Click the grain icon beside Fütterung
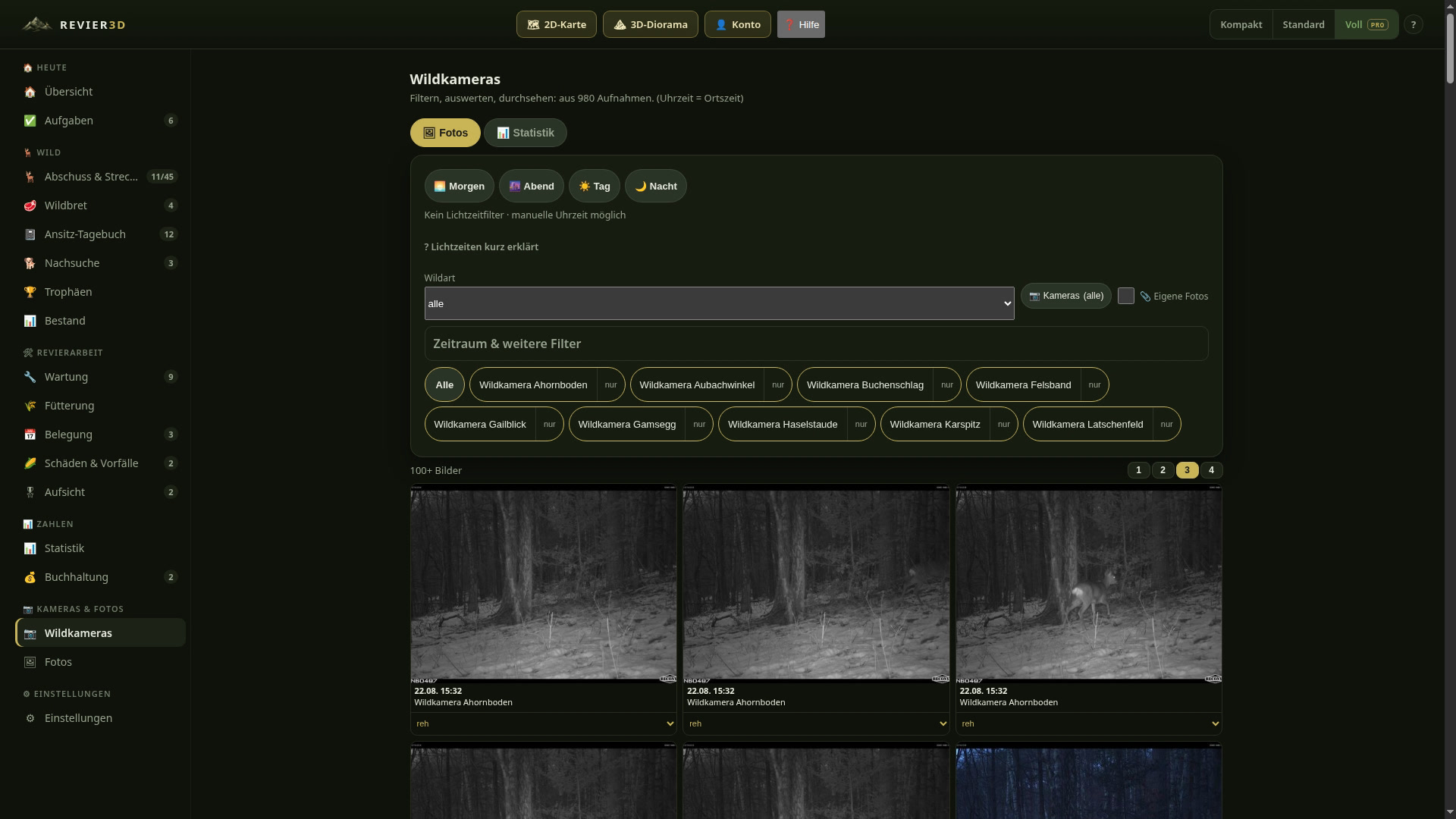This screenshot has width=1456, height=819. coord(30,406)
